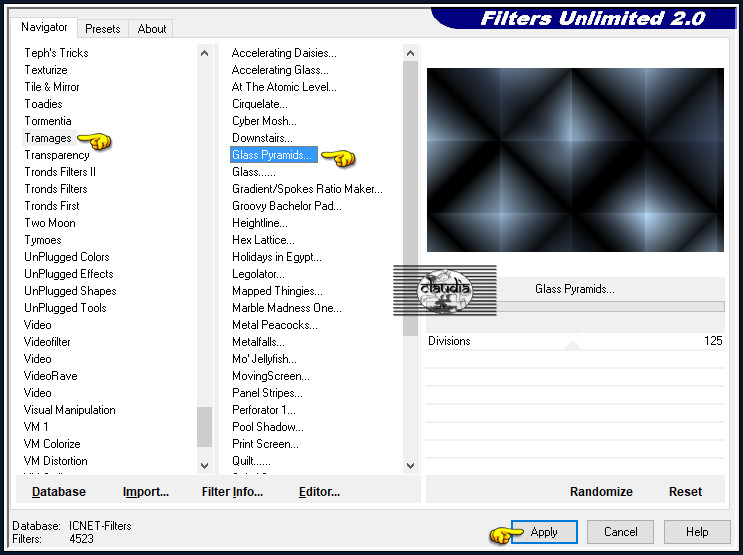Select the Tymoes category

(43, 240)
